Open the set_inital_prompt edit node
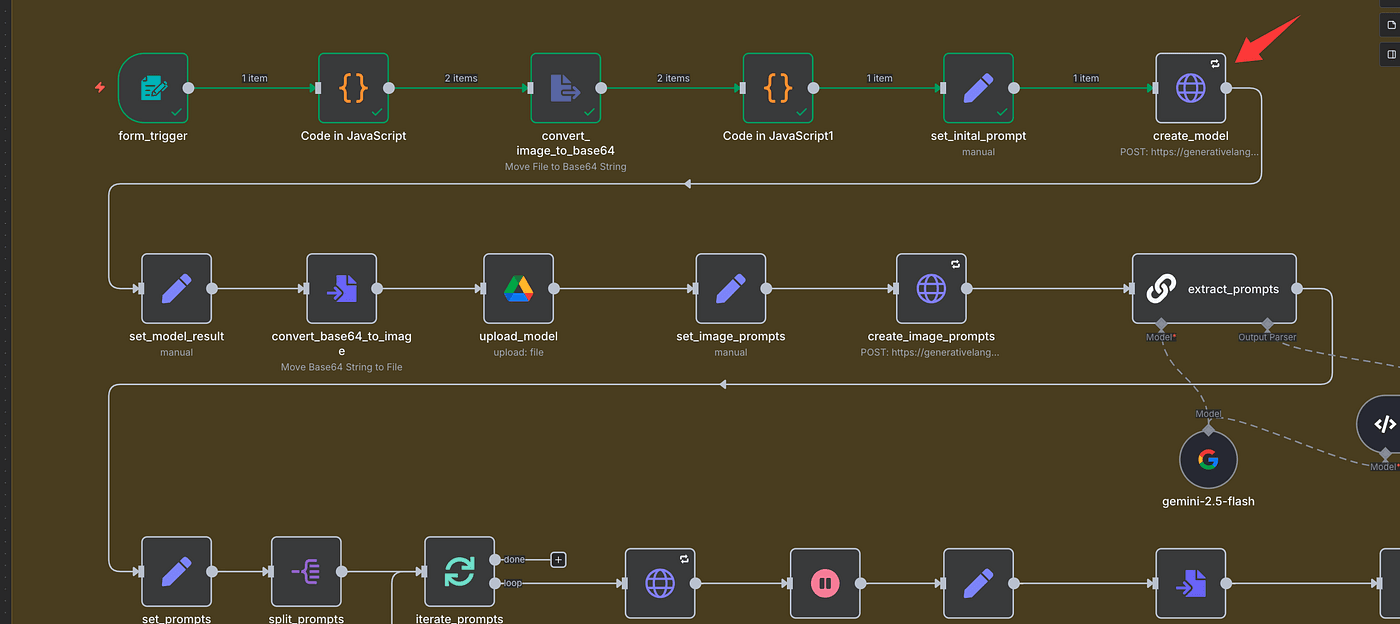The image size is (1400, 624). click(978, 88)
